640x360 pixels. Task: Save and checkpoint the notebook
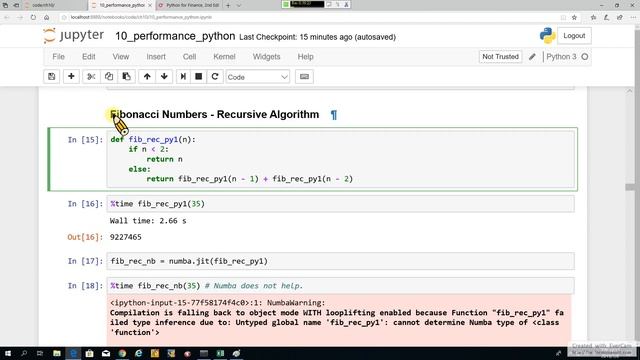pyautogui.click(x=51, y=77)
